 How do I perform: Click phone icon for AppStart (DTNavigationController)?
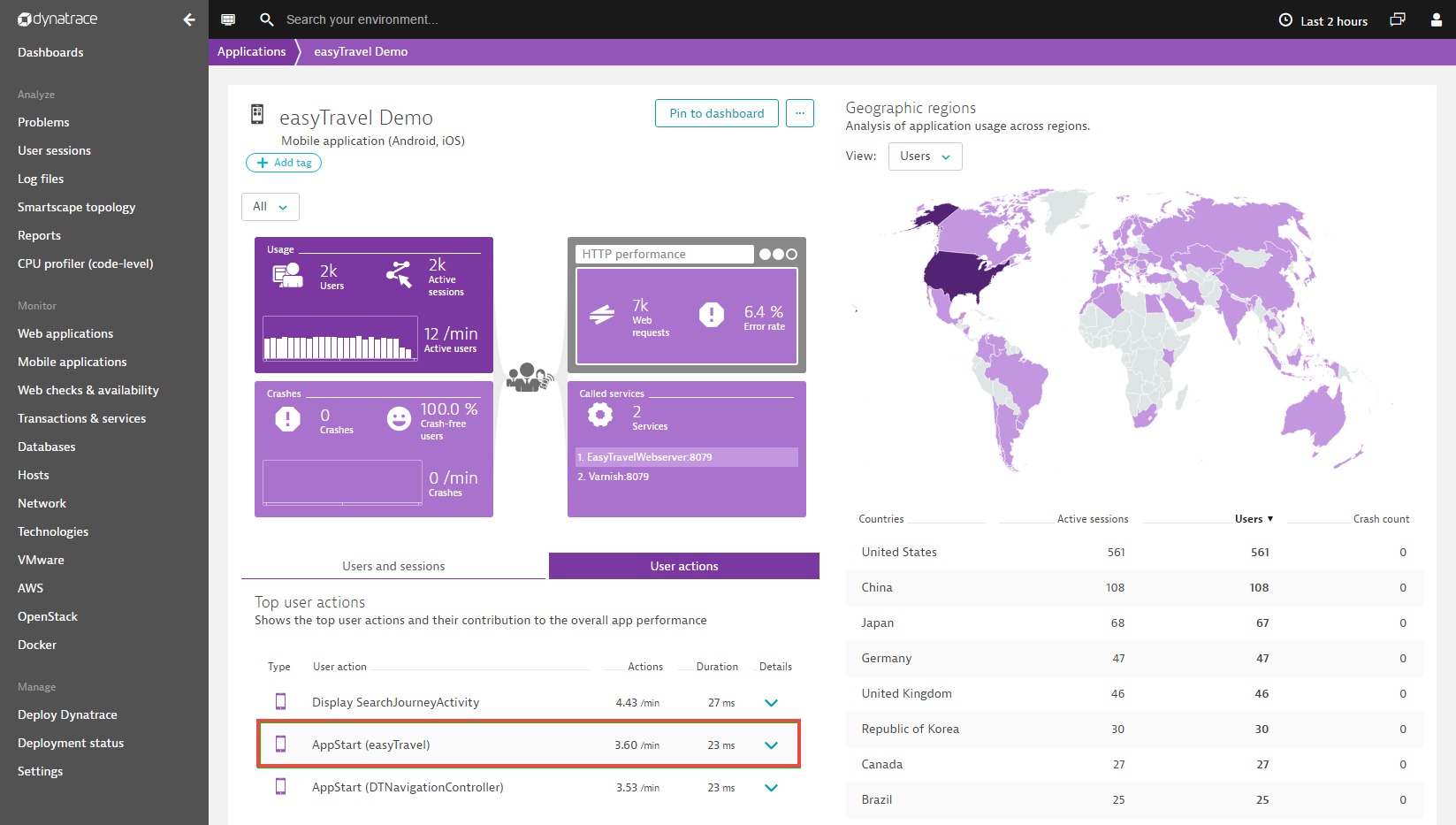280,786
